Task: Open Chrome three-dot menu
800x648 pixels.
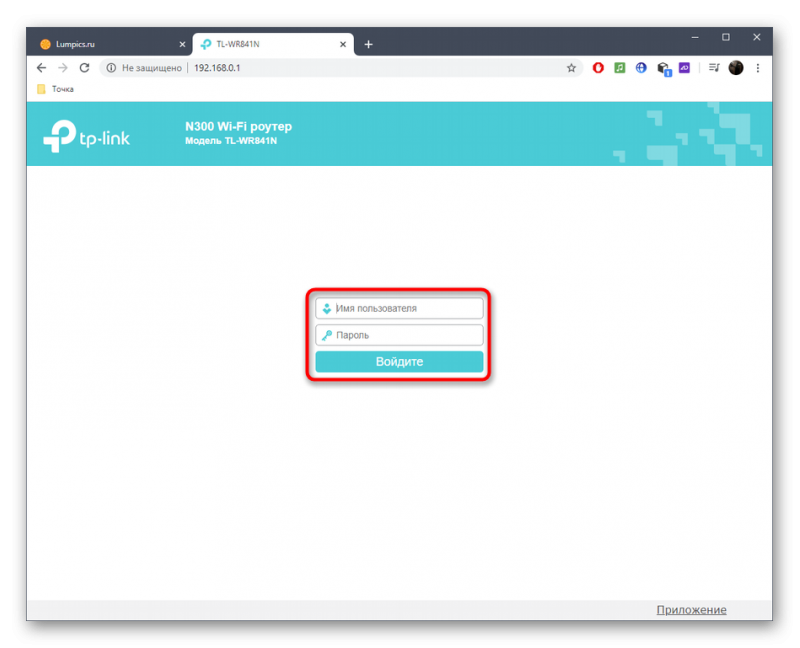Action: click(758, 68)
